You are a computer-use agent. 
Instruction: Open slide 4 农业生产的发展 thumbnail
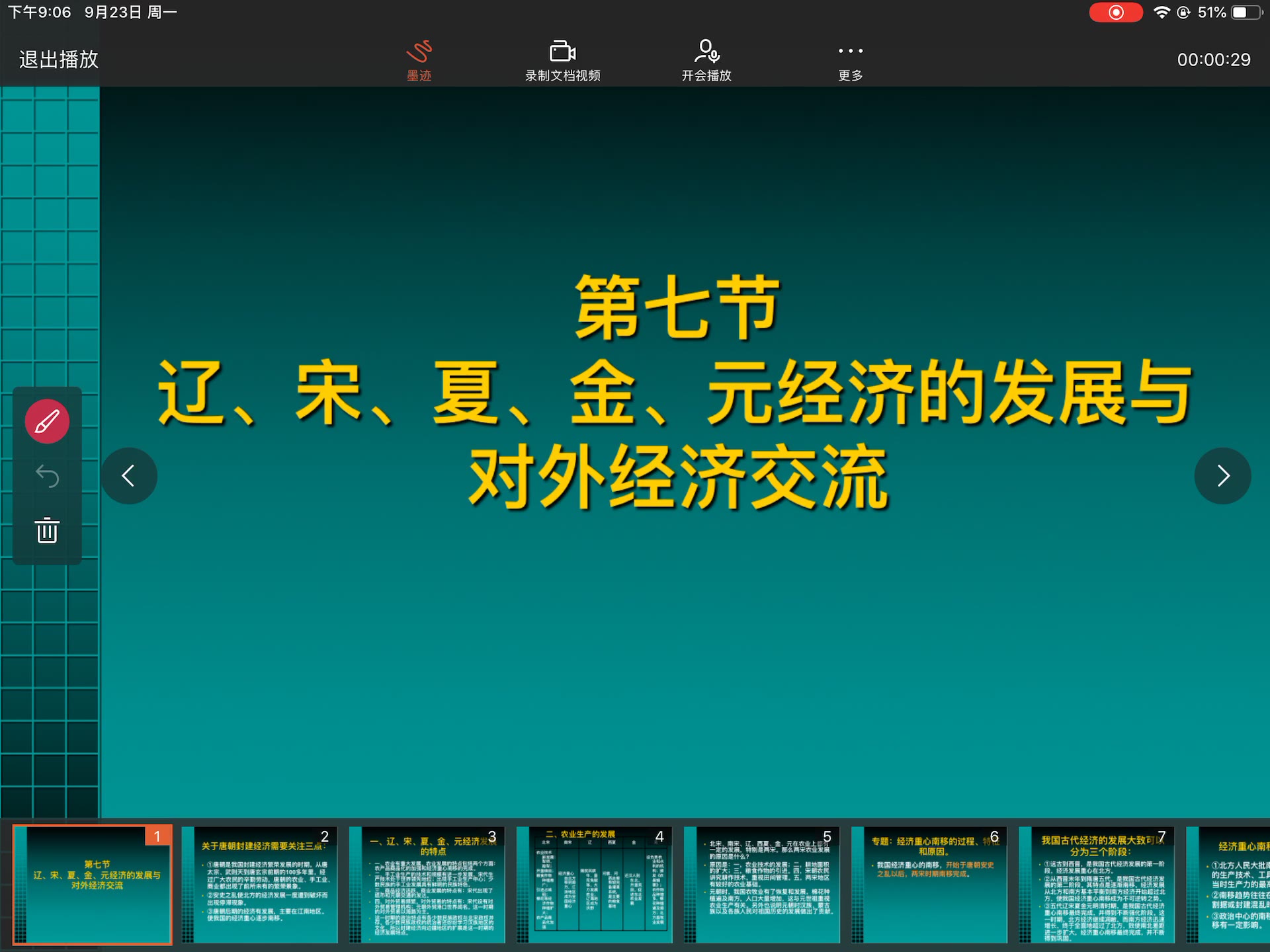point(595,885)
